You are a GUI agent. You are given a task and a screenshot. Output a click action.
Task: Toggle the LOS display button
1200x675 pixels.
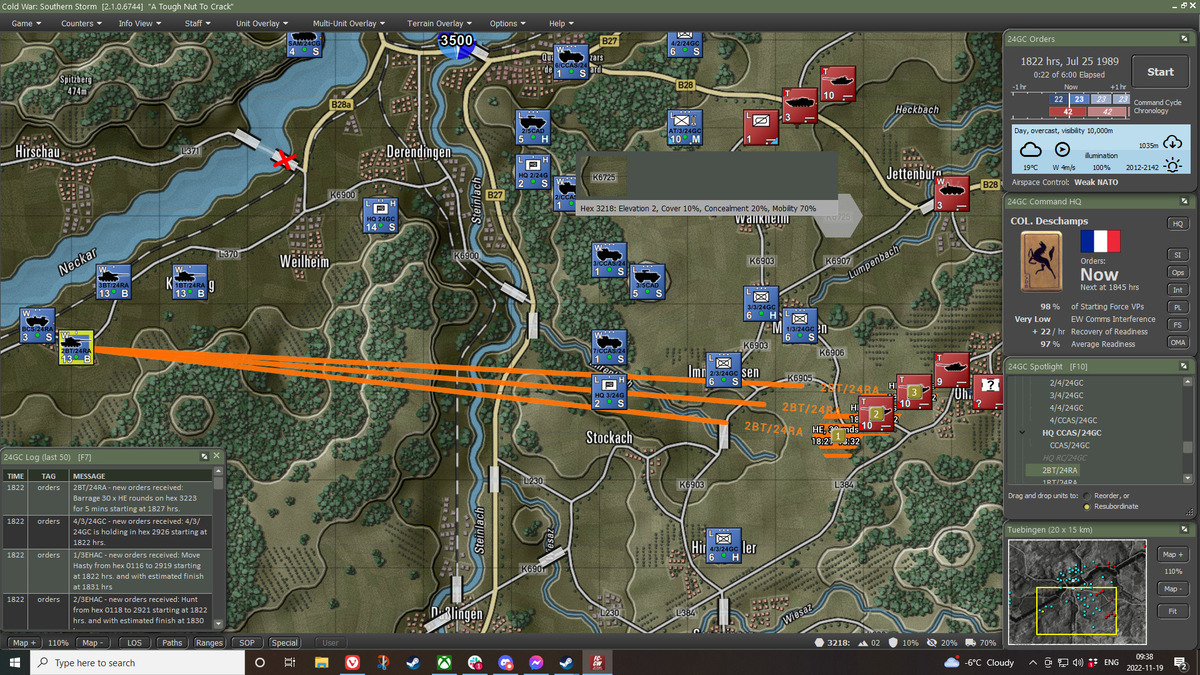(x=133, y=643)
